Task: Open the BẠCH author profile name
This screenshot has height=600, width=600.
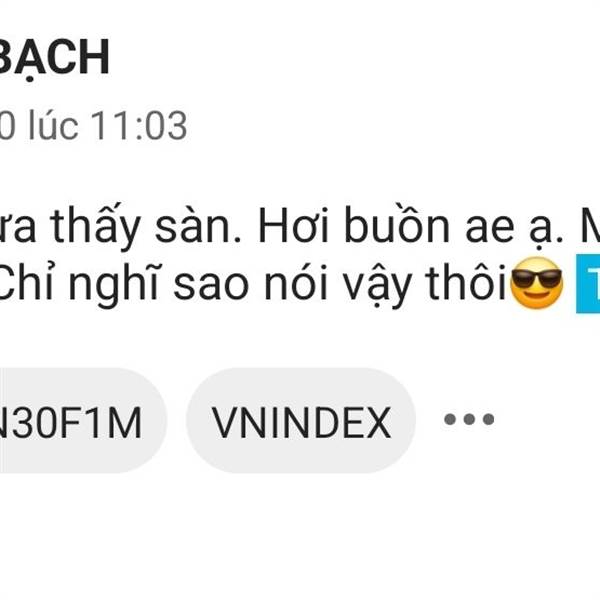Action: [54, 59]
